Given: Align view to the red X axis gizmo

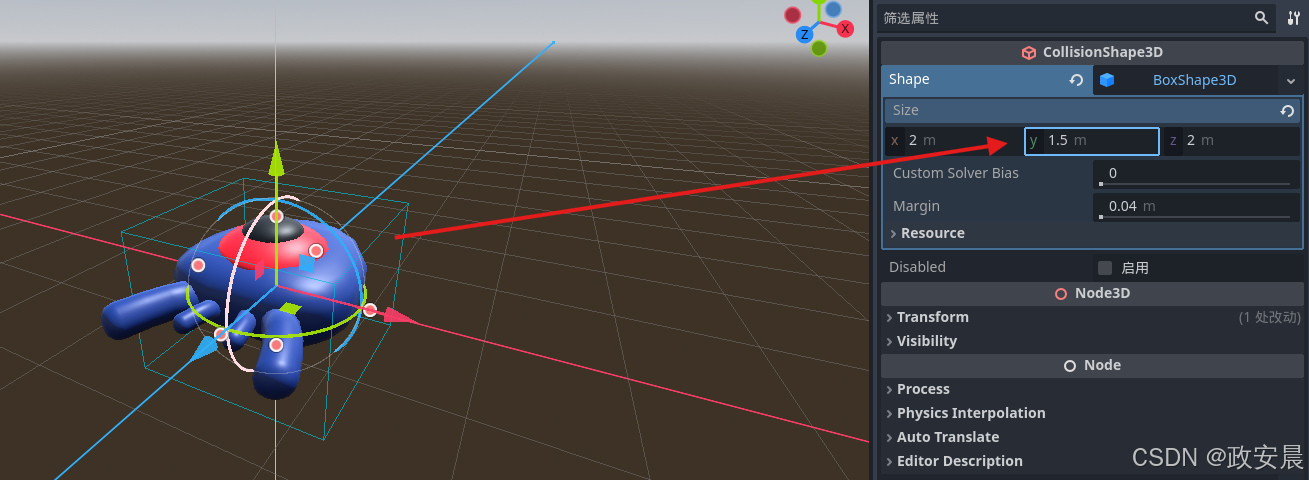Looking at the screenshot, I should point(845,28).
